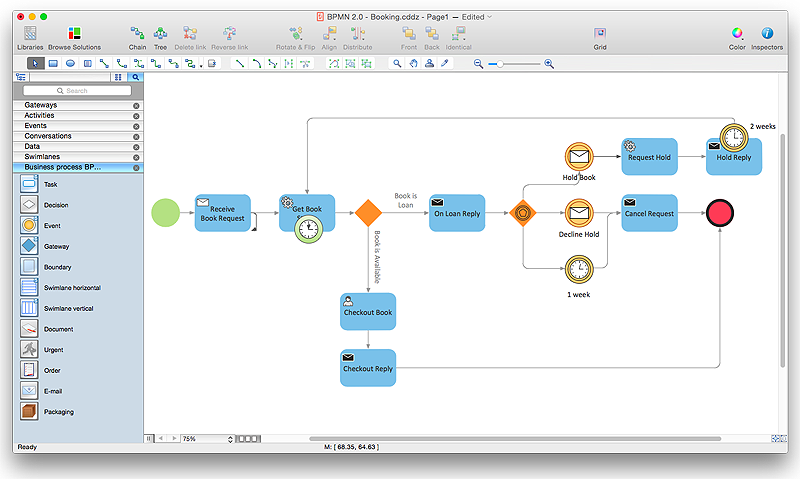Click the Identical tool

[458, 39]
